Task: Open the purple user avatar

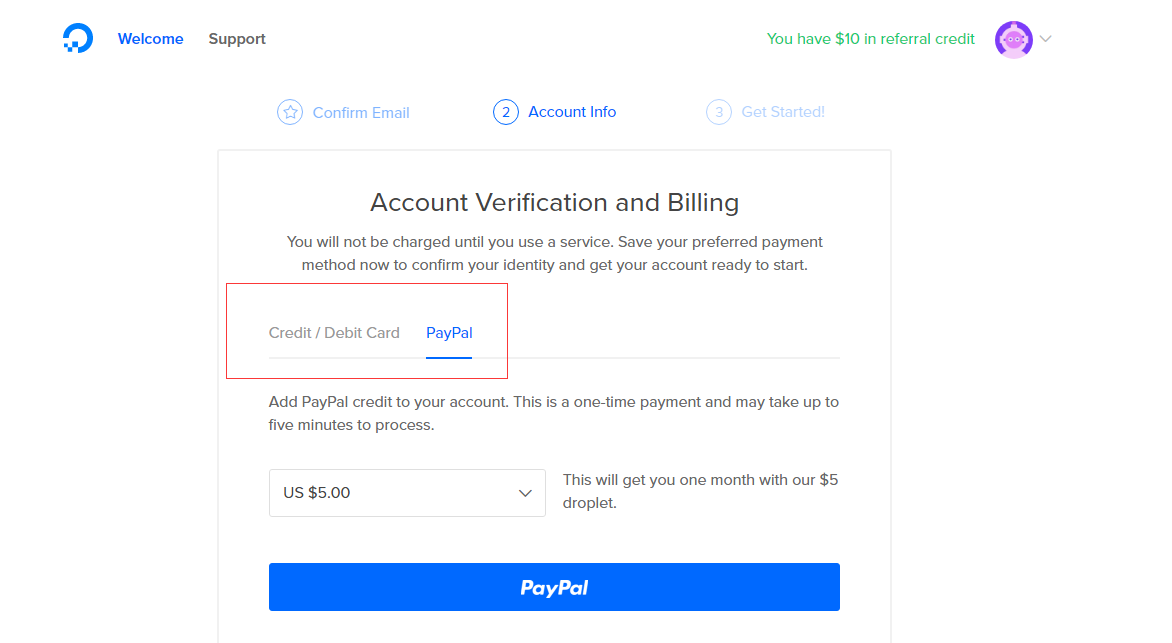Action: pyautogui.click(x=1014, y=39)
